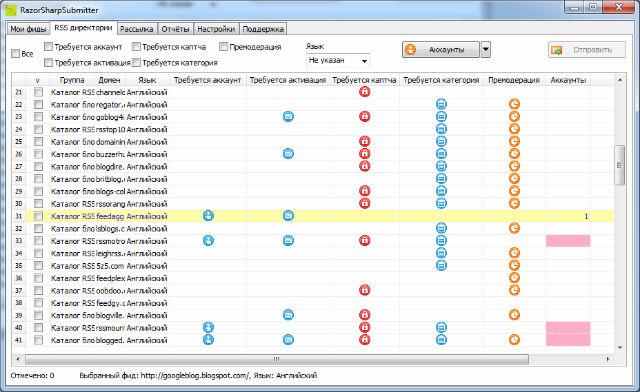
Task: Click the account user icon in row 33
Action: pos(208,241)
